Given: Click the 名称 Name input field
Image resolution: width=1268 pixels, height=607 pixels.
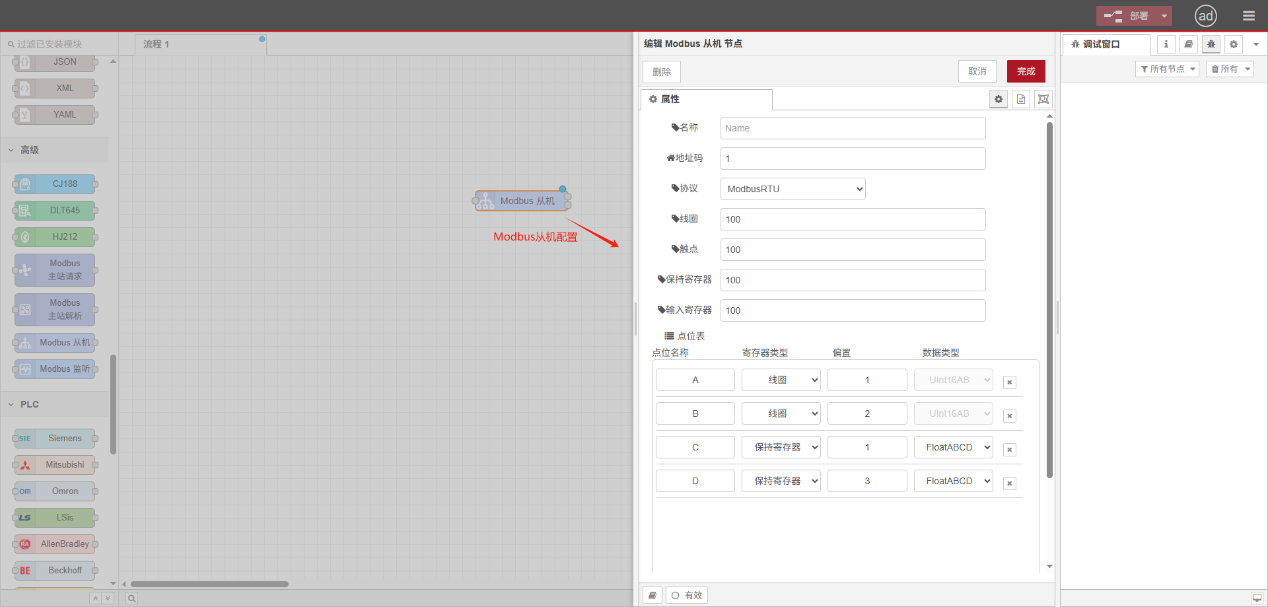Looking at the screenshot, I should point(852,128).
